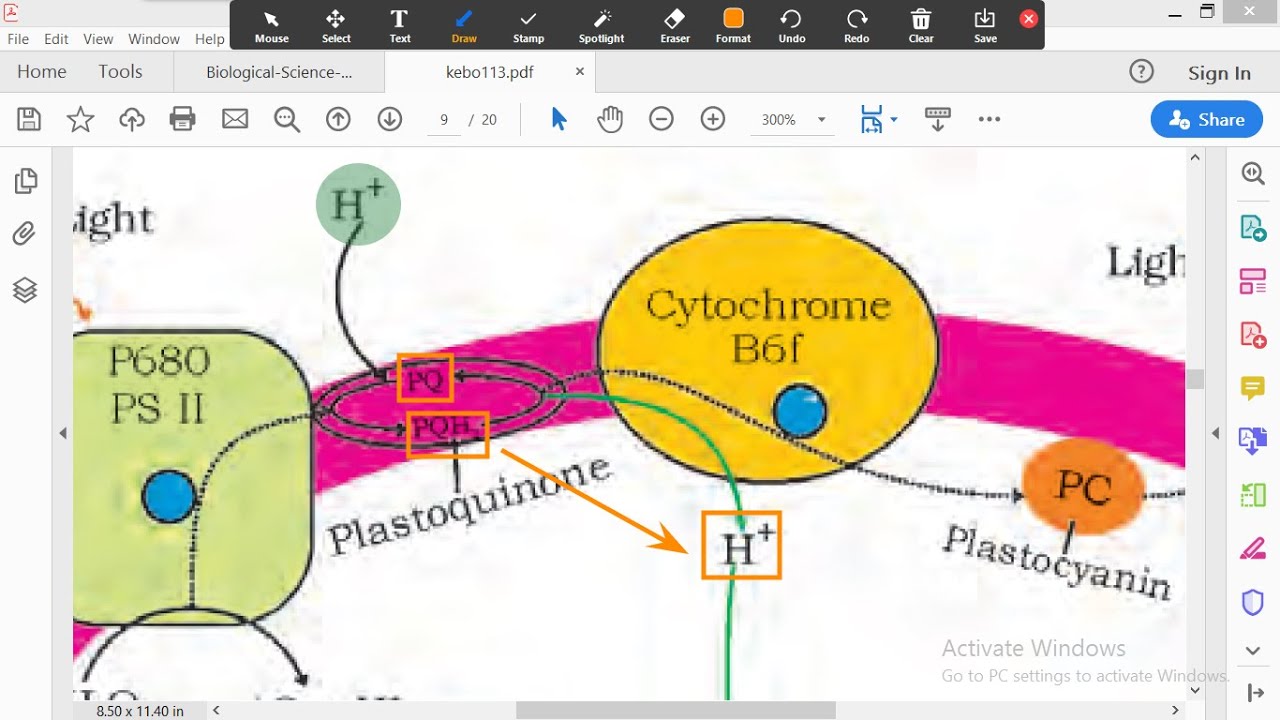
Task: Open the compare files tool icon
Action: tap(1253, 495)
